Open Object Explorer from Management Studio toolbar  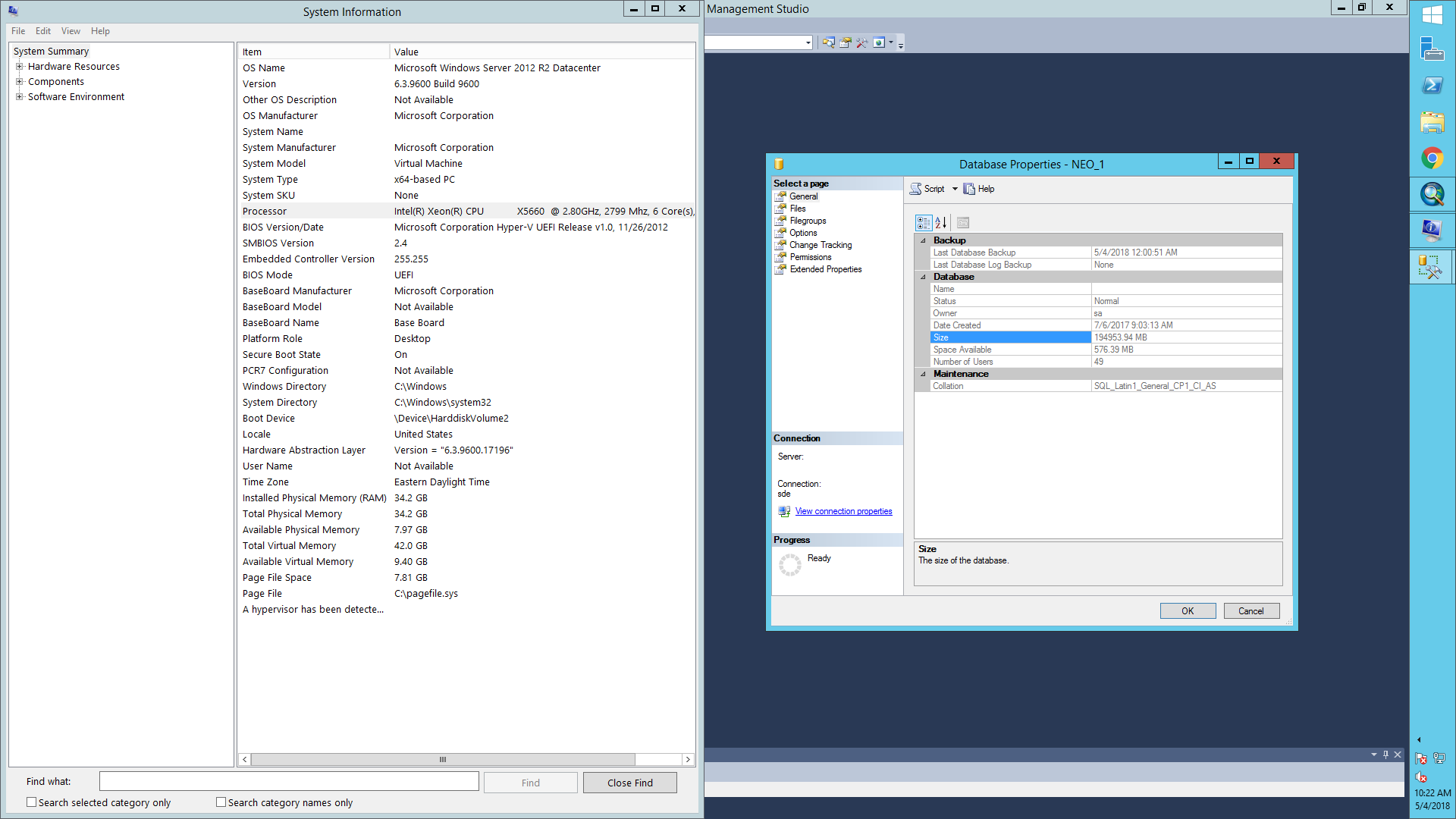coord(828,42)
